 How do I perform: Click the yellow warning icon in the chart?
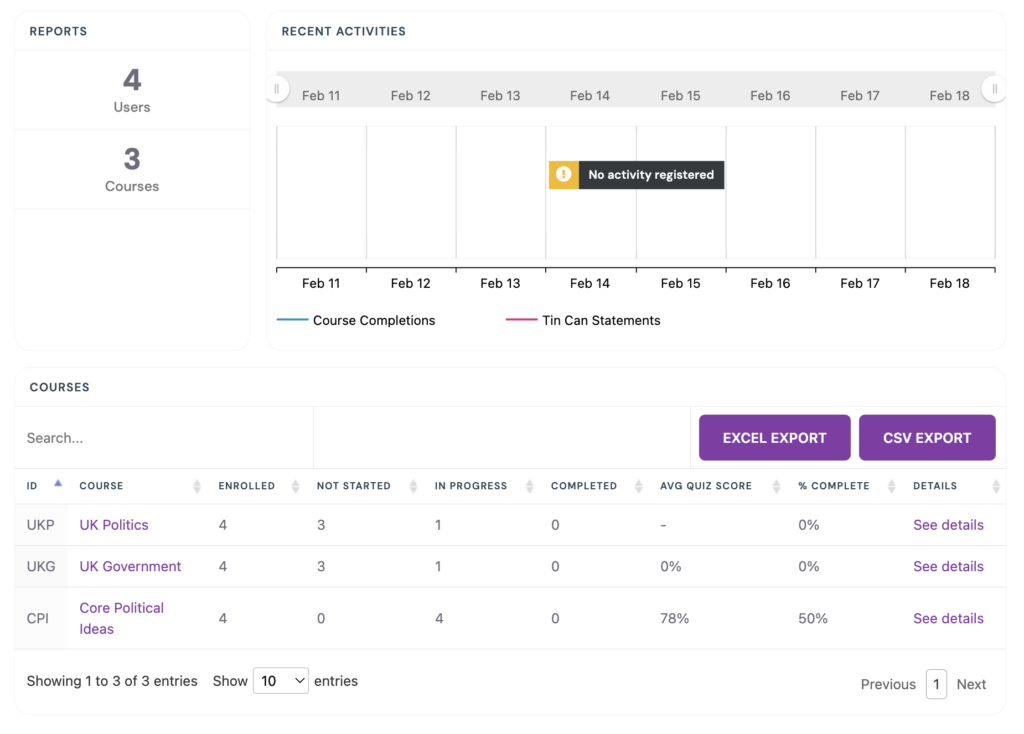(x=564, y=174)
